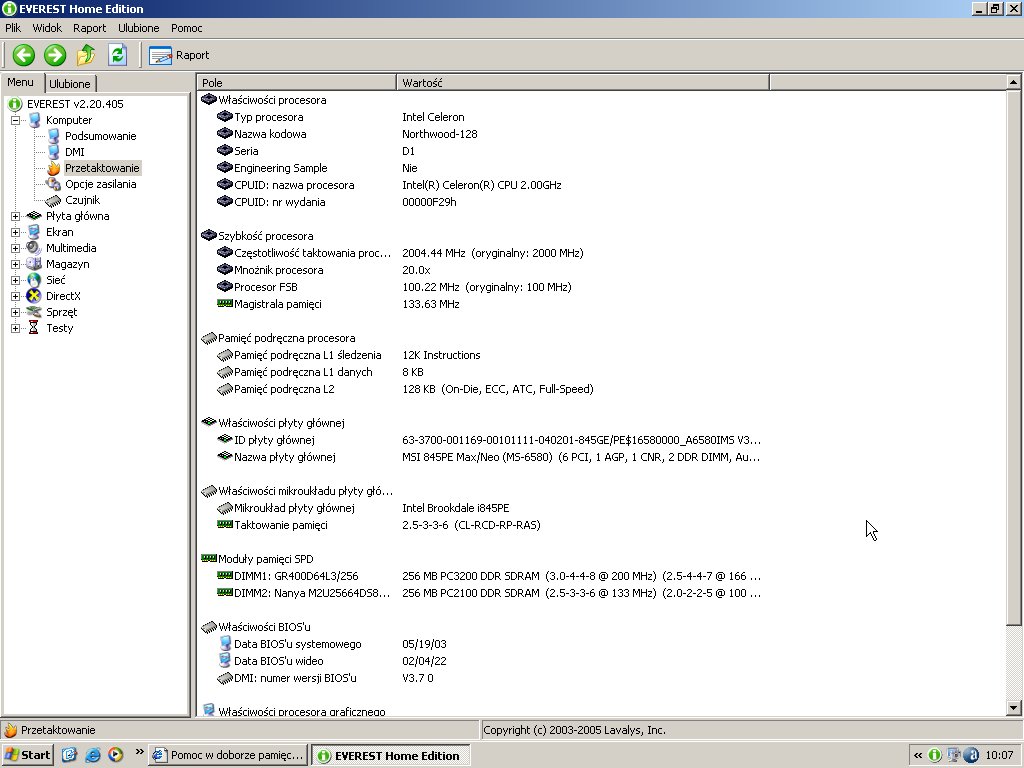
Task: Select the DIMM1: GR400D64L3/256 row
Action: [482, 575]
